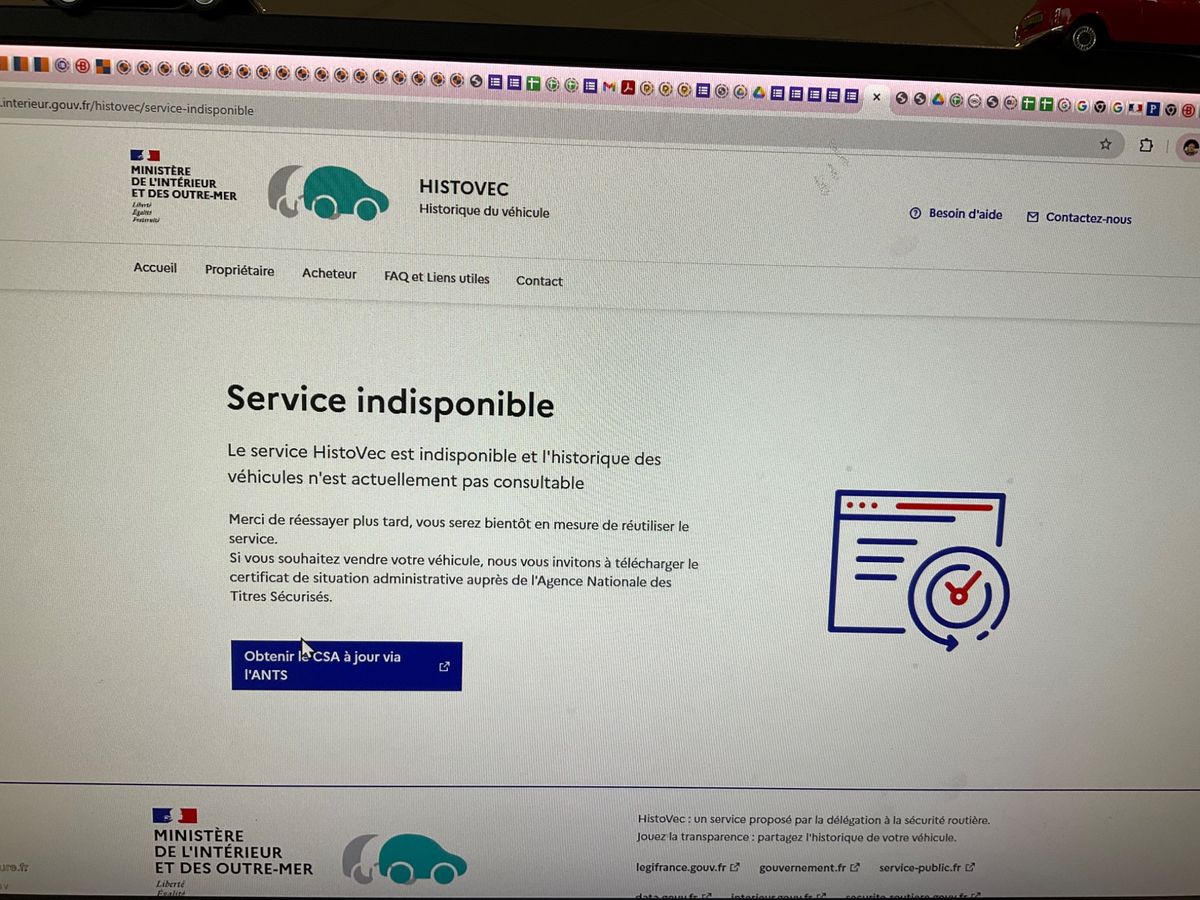Click text 'Merci de réessayer plus tard'
This screenshot has width=1200, height=900.
coord(320,520)
